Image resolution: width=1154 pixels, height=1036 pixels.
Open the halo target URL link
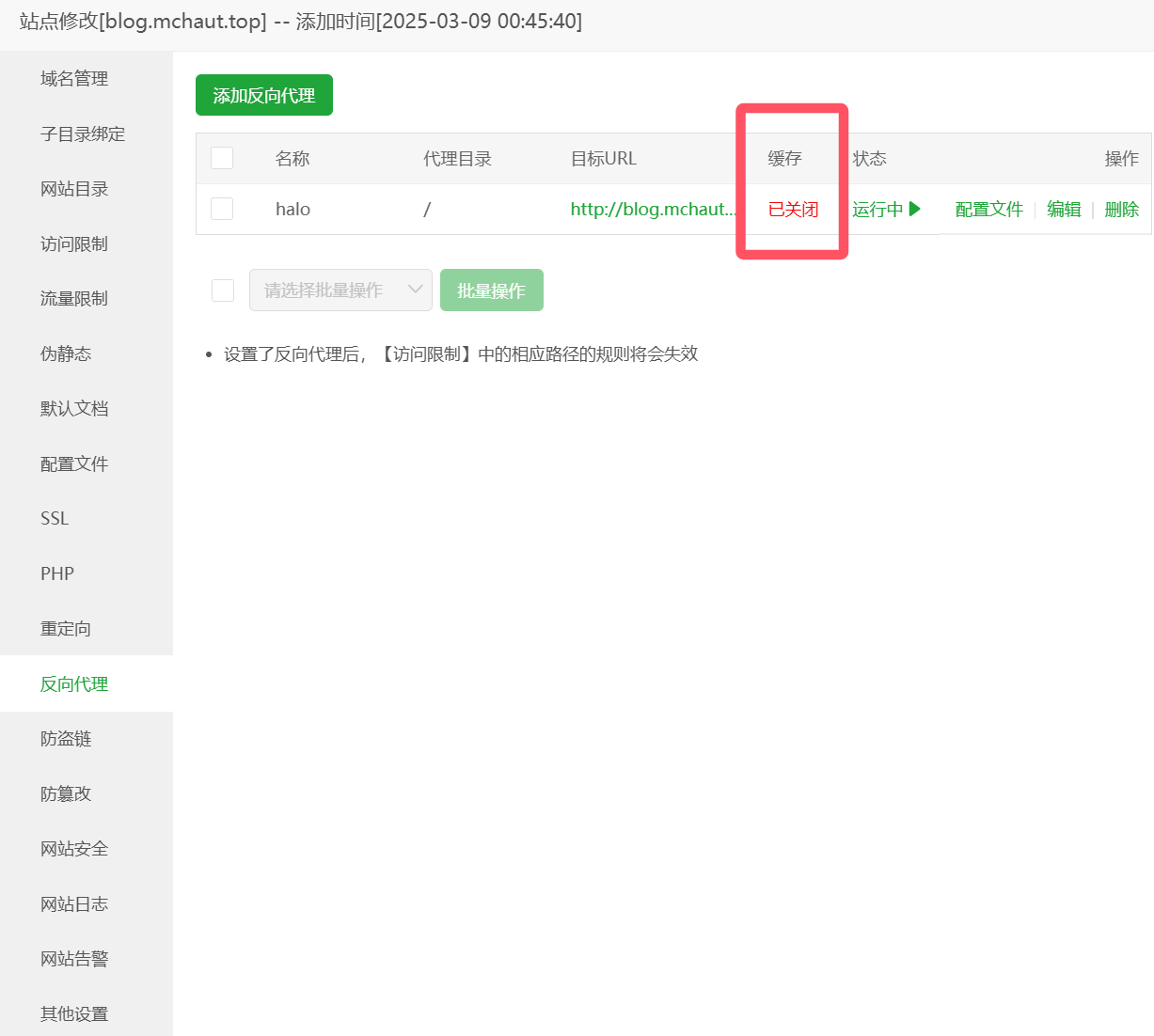click(652, 209)
